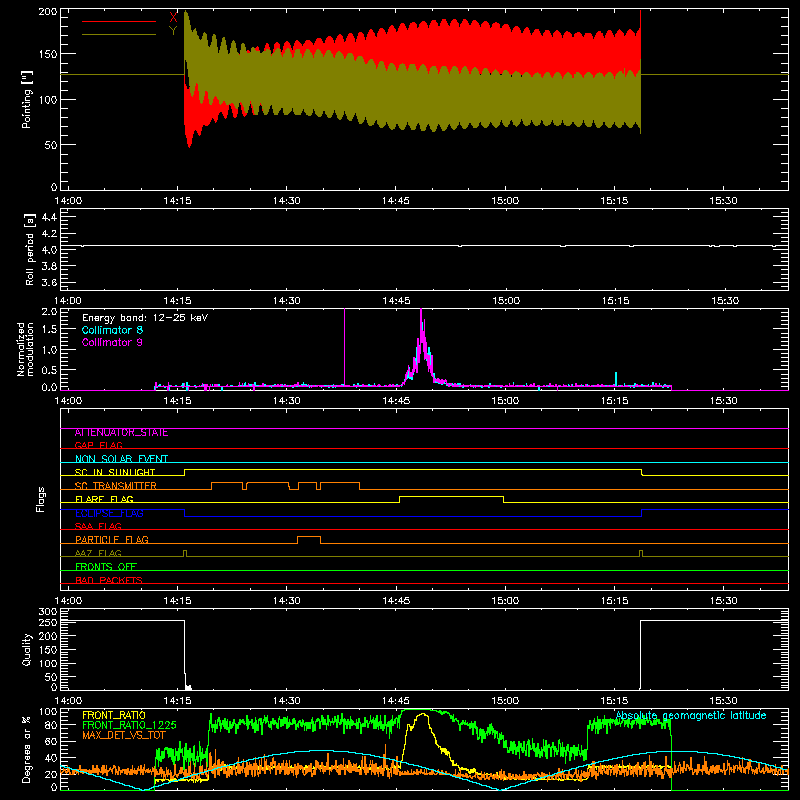This screenshot has height=800, width=800.
Task: Click the ECLIPSE_FLAG label
Action: (109, 513)
